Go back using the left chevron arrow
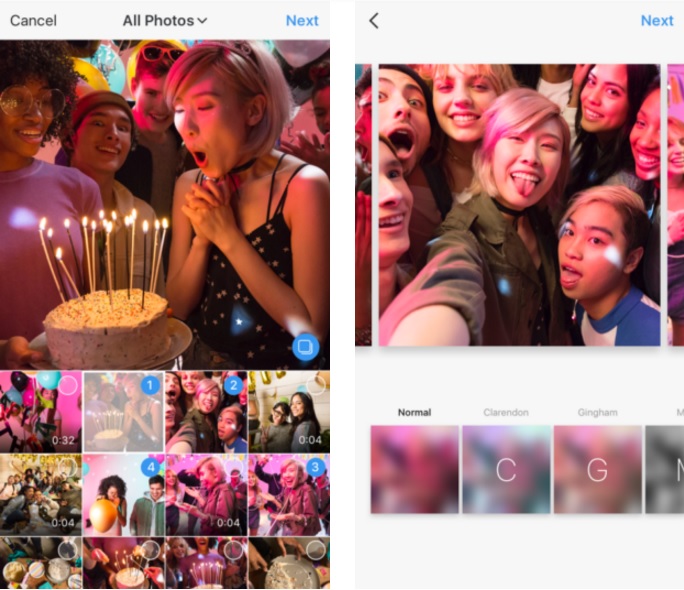Viewport: 684px width, 590px height. tap(374, 21)
